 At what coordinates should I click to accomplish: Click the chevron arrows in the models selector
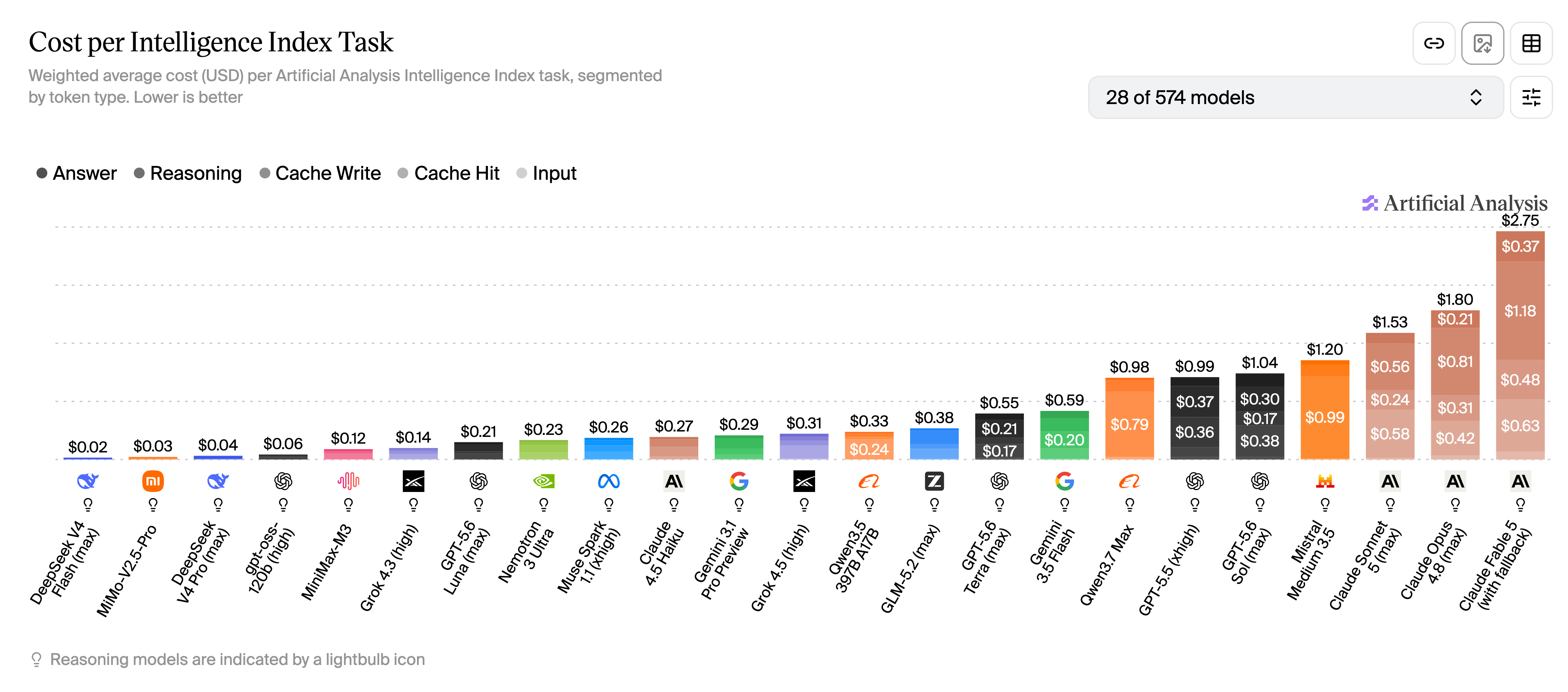[1475, 97]
